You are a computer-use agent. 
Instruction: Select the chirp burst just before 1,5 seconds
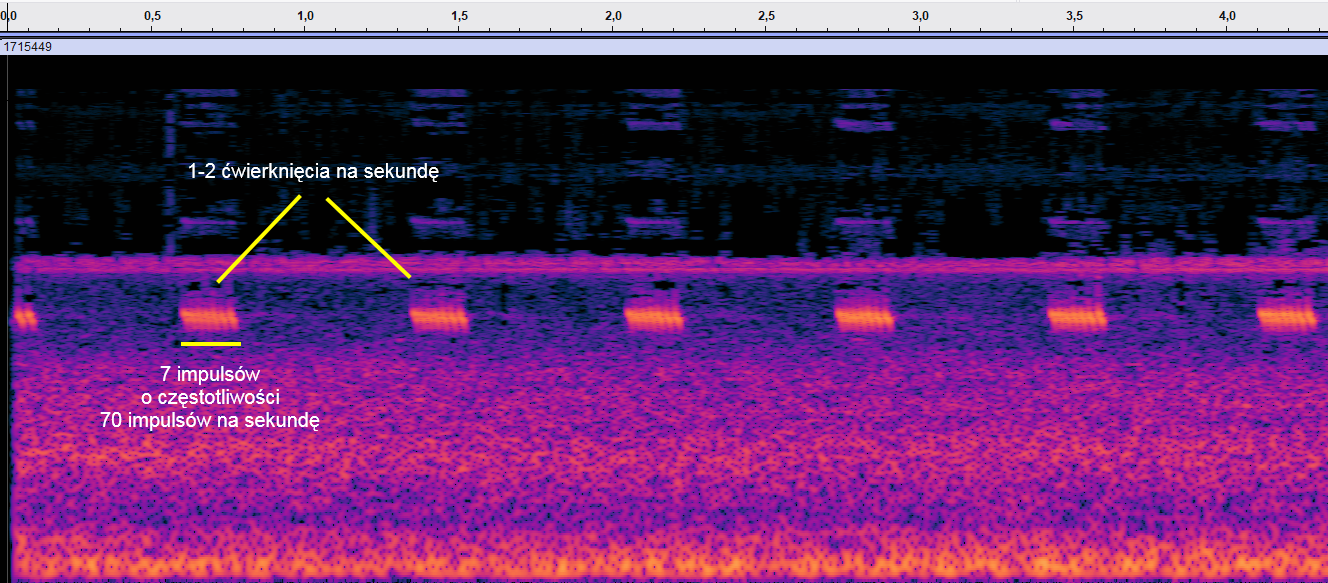tap(440, 318)
